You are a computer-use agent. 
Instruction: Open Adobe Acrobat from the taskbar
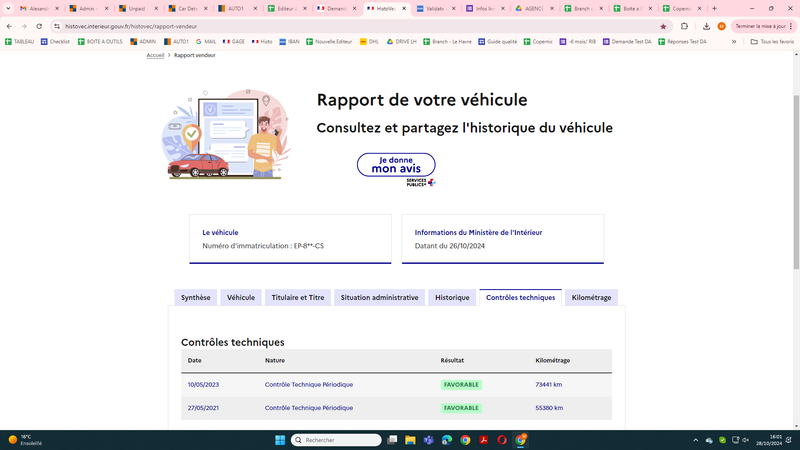coord(483,440)
